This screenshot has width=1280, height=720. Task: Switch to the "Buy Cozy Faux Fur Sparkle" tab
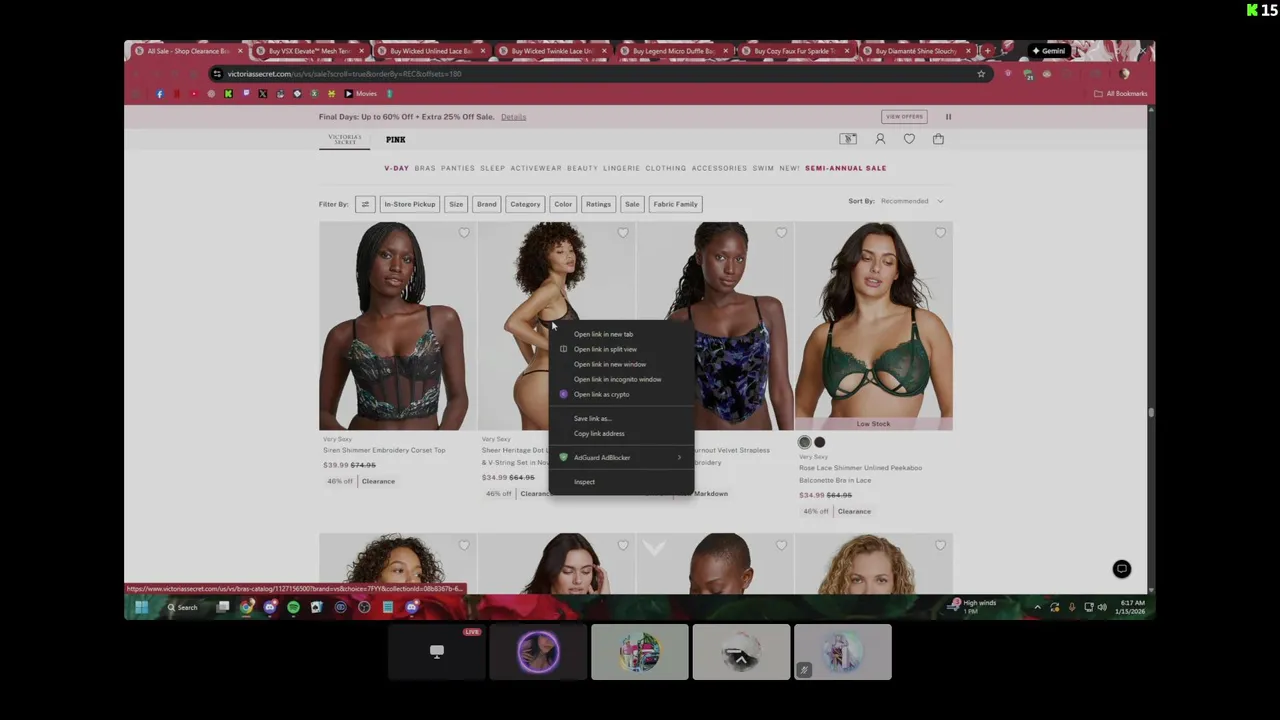coord(795,51)
